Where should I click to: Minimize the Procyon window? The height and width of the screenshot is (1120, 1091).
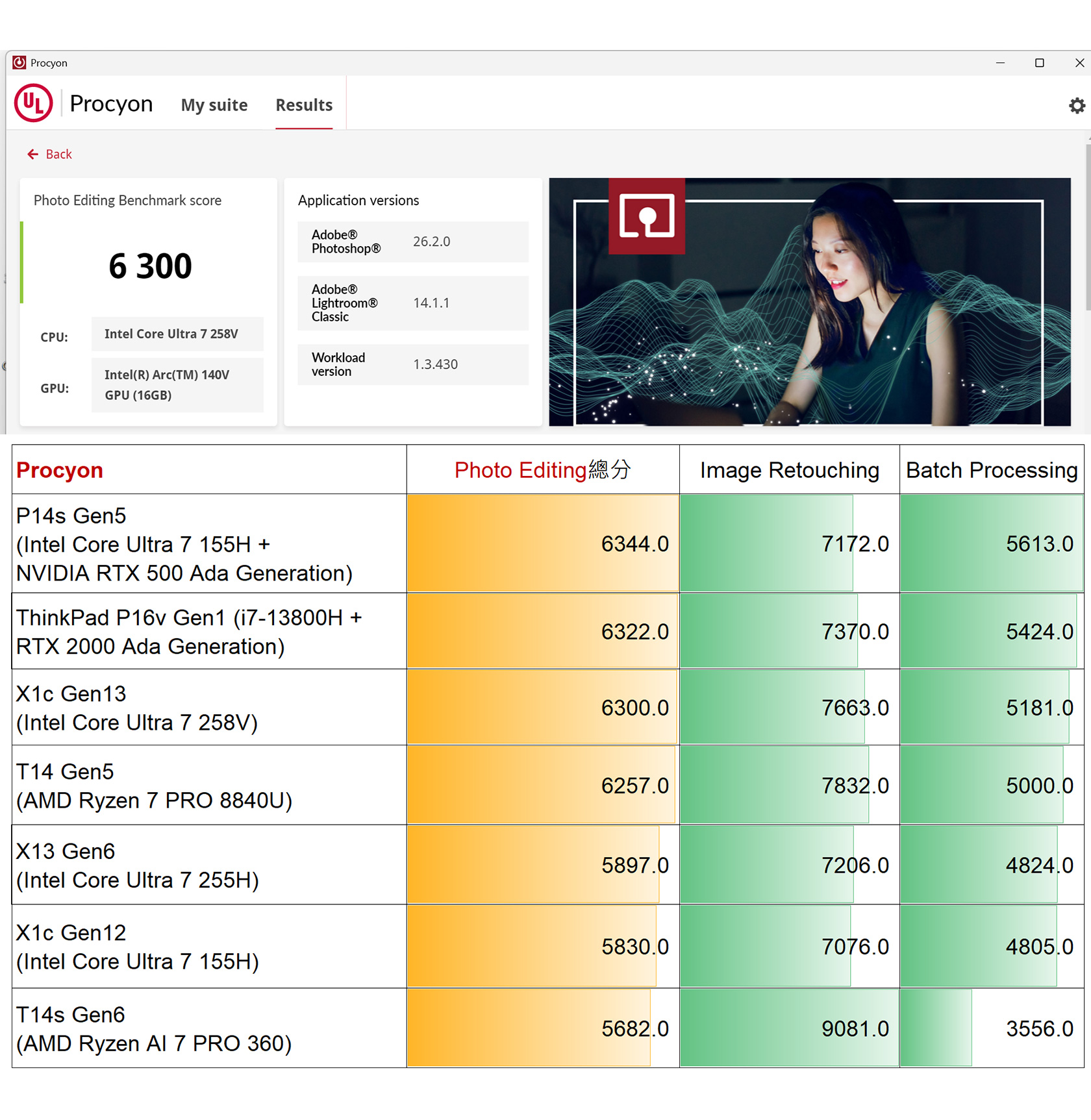click(x=1000, y=62)
